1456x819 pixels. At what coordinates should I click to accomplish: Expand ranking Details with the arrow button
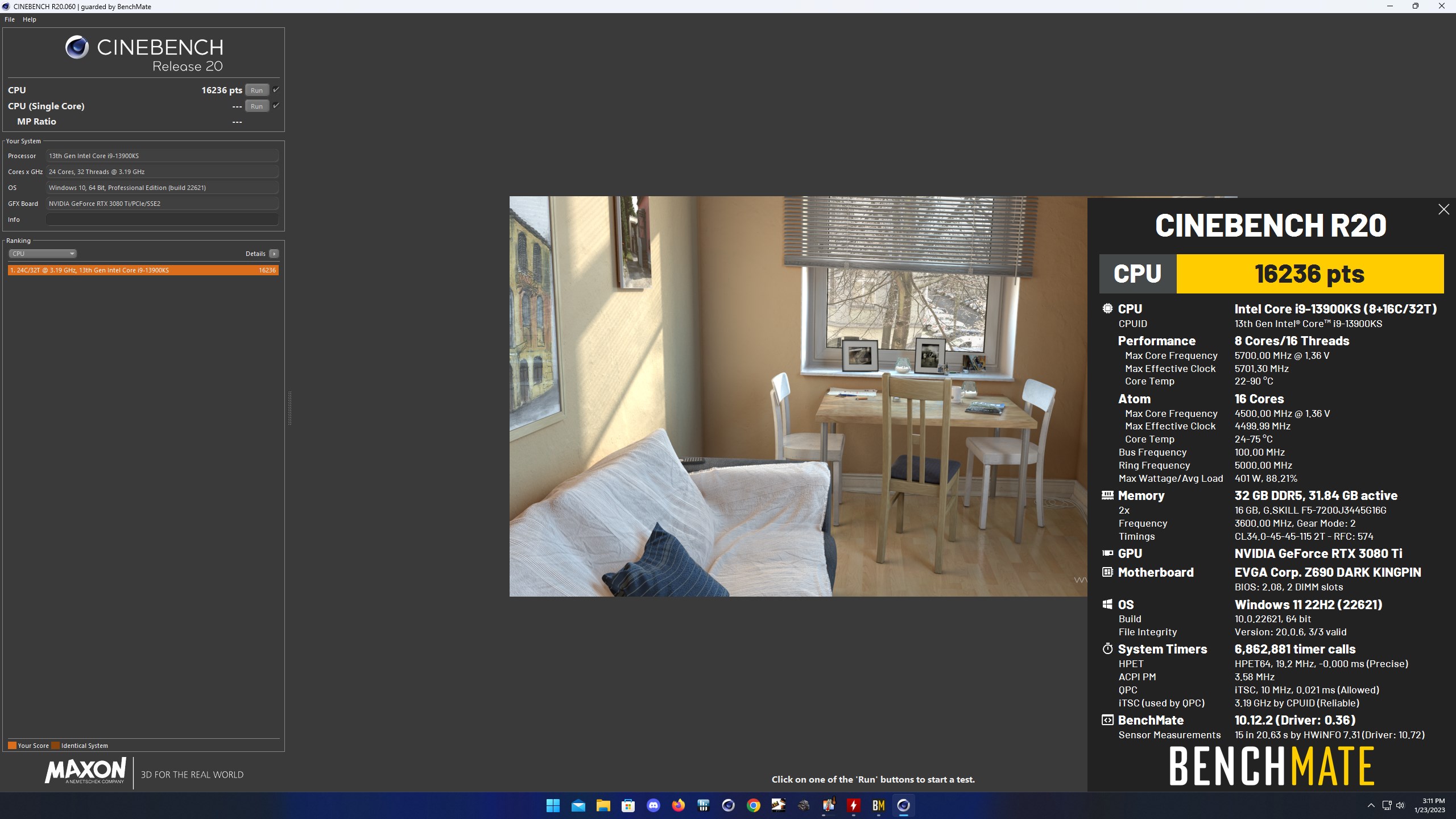tap(274, 254)
